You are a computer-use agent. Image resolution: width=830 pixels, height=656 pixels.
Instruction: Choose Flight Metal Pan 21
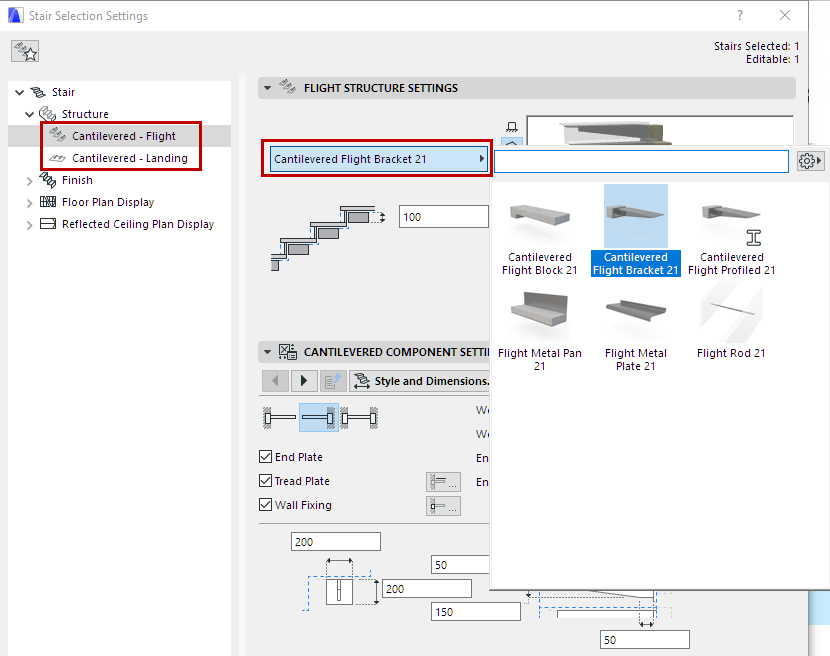pos(539,327)
